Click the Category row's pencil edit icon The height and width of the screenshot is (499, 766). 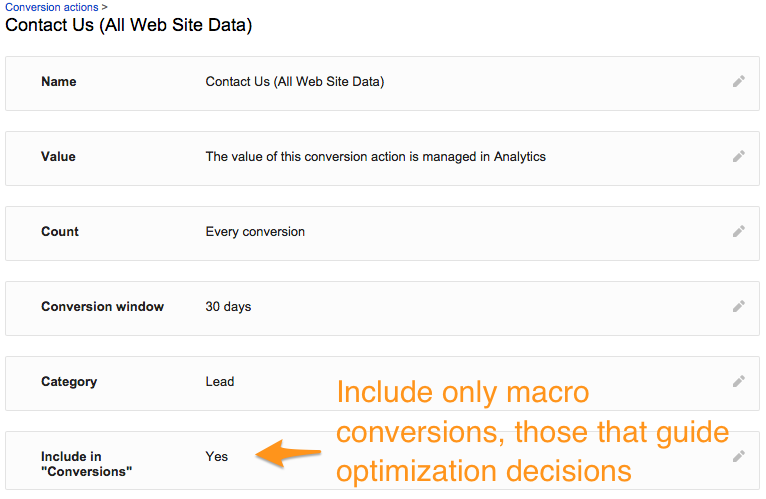click(739, 381)
